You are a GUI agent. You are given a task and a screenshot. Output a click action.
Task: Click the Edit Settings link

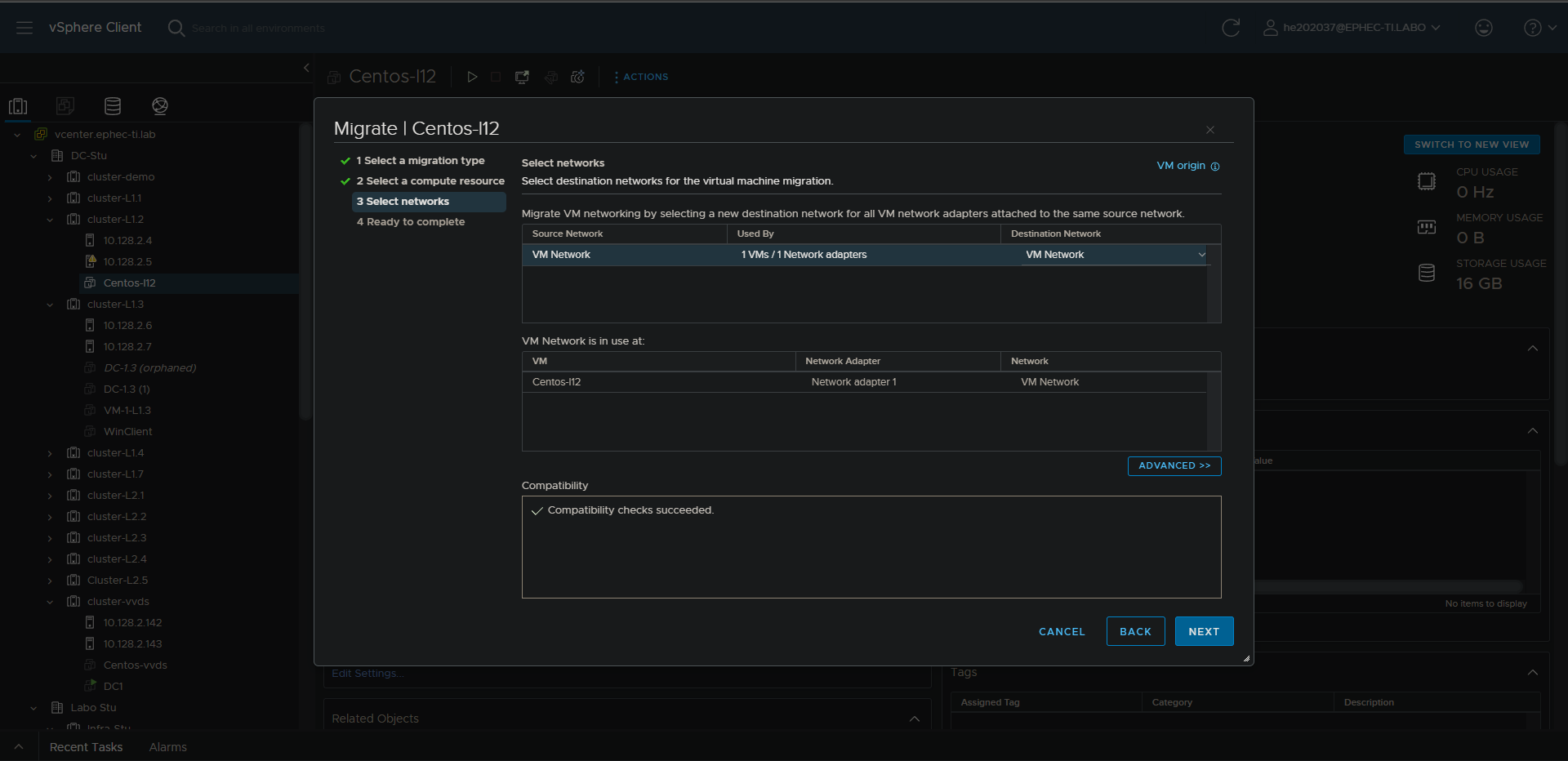tap(367, 674)
